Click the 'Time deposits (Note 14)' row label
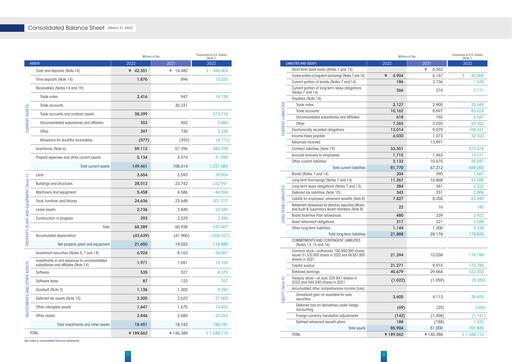Viewport: 512px width, 362px height. (x=54, y=79)
